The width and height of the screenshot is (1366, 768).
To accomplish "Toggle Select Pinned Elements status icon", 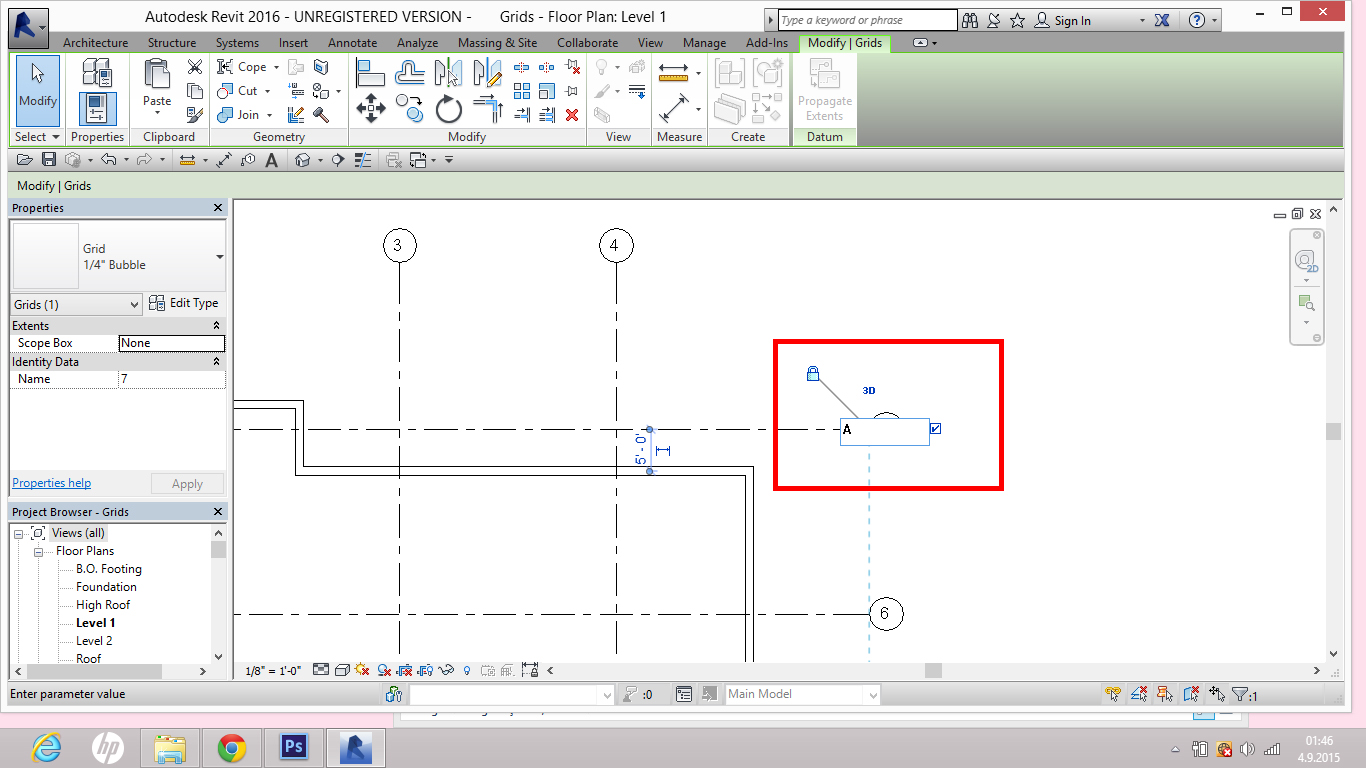I will pyautogui.click(x=1165, y=694).
